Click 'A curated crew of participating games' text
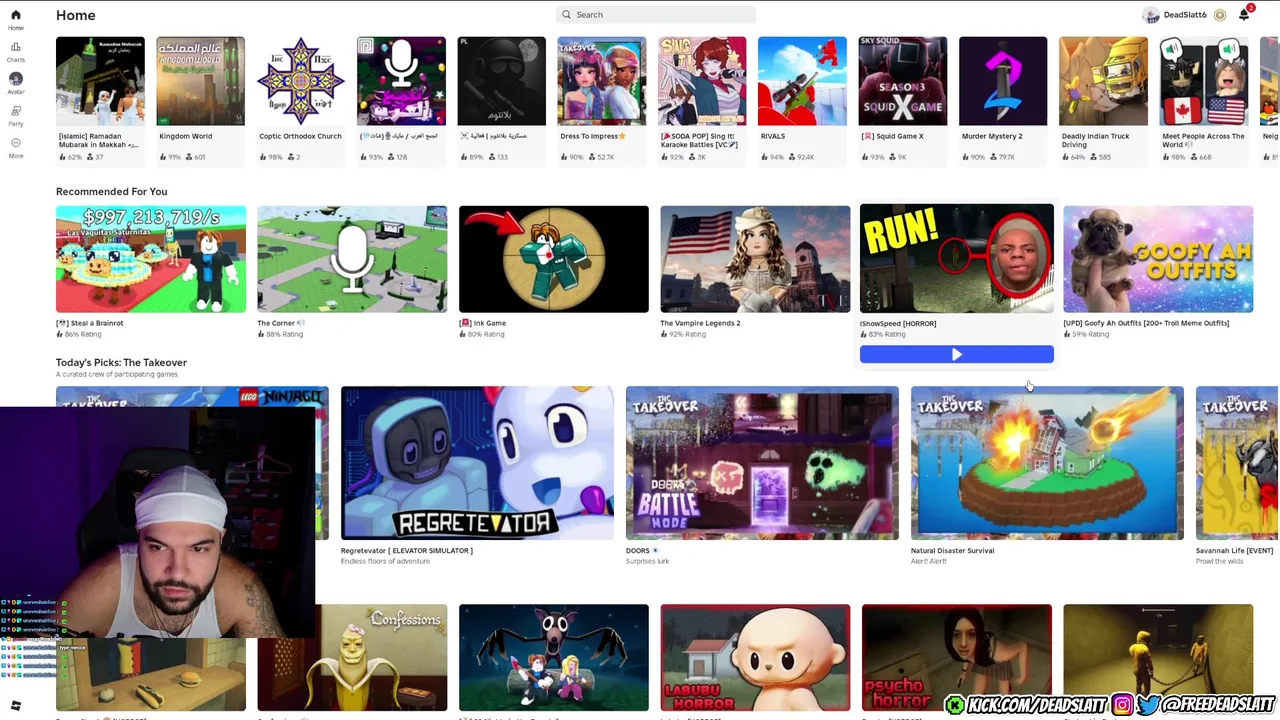 [117, 374]
